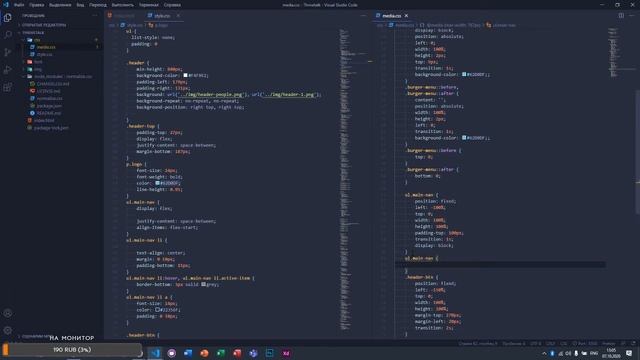This screenshot has height=360, width=640.
Task: Open the Выполнить menu
Action: click(x=123, y=5)
